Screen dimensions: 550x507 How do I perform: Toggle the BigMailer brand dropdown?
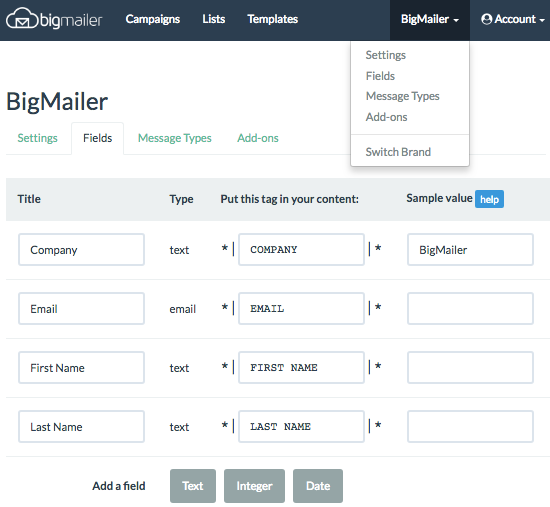pos(430,20)
